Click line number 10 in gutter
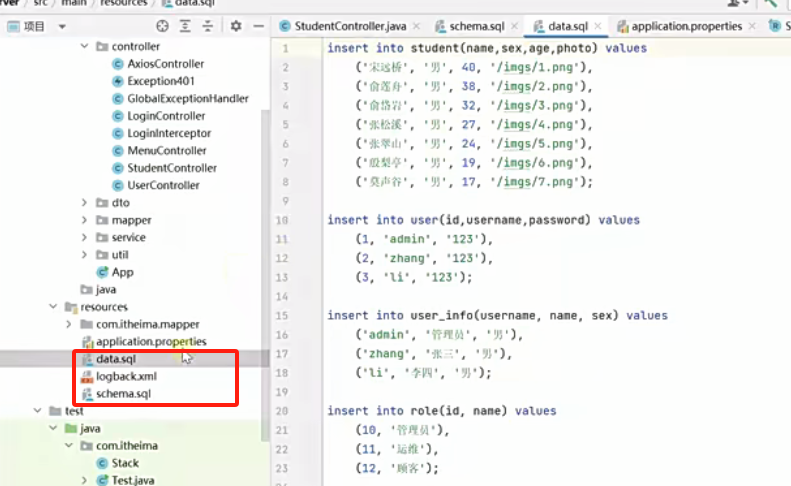Viewport: 791px width, 486px height. 282,220
